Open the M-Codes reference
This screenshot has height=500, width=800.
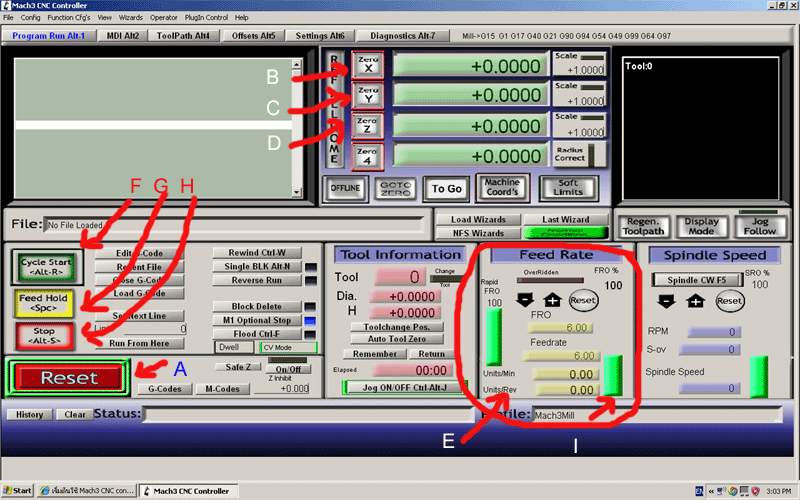click(222, 389)
